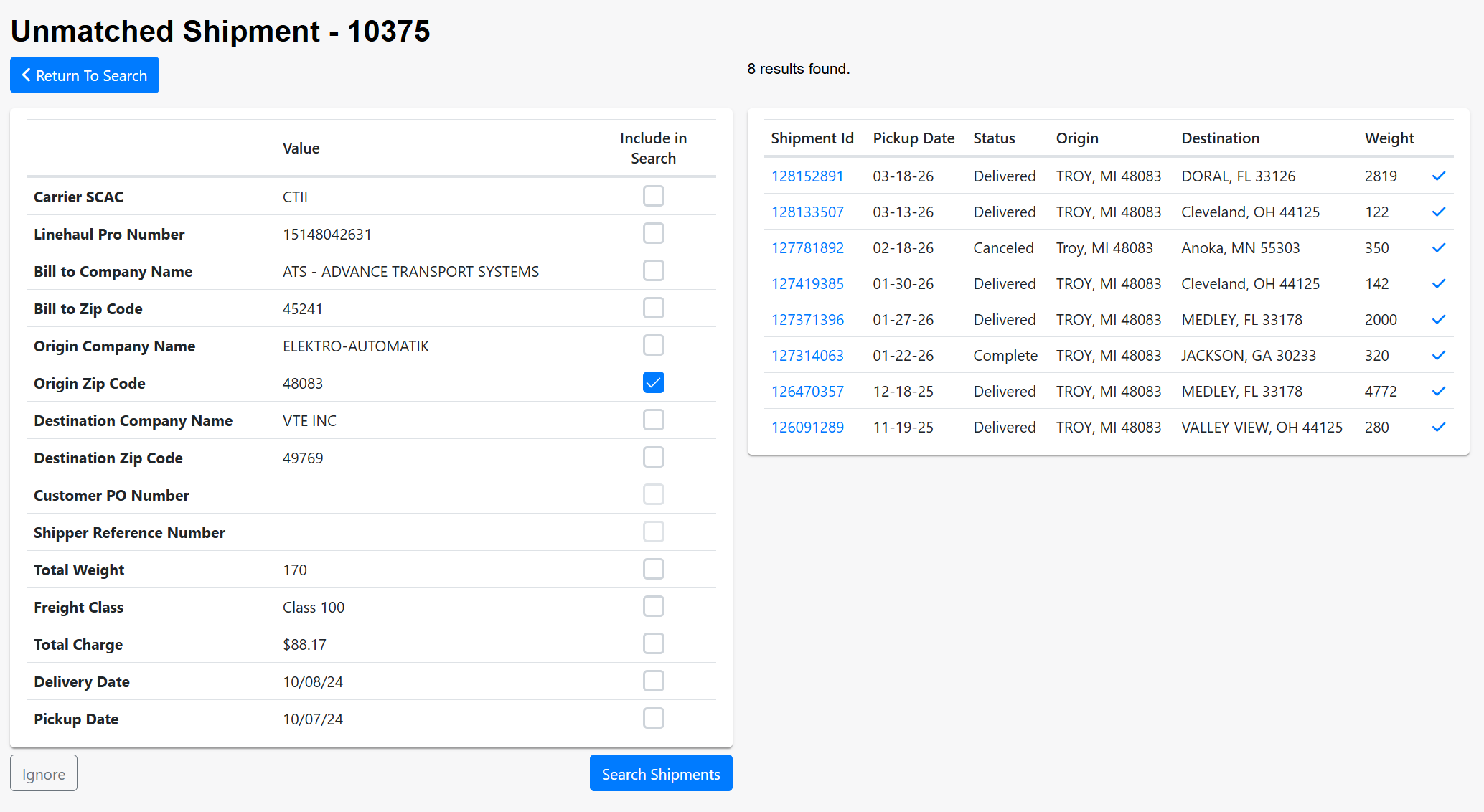Click checkmark icon for shipment 128133507
The height and width of the screenshot is (812, 1484).
[1438, 212]
